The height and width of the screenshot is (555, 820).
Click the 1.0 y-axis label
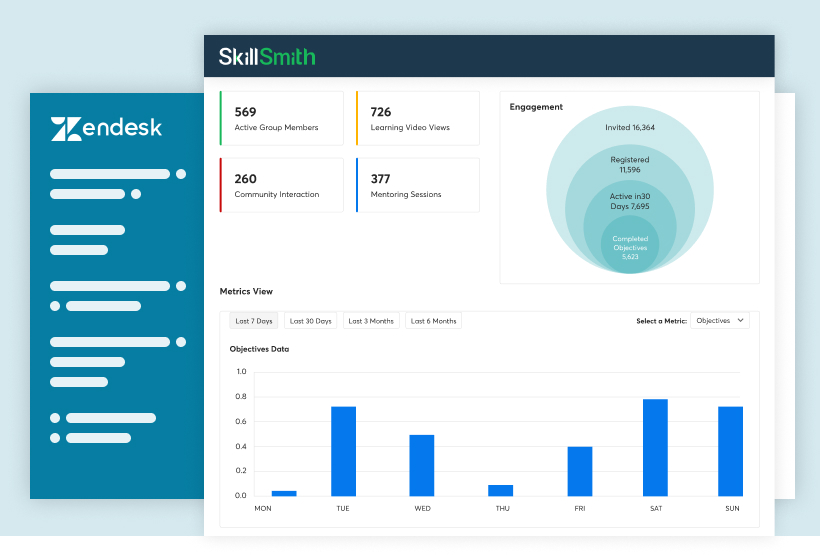pyautogui.click(x=241, y=371)
